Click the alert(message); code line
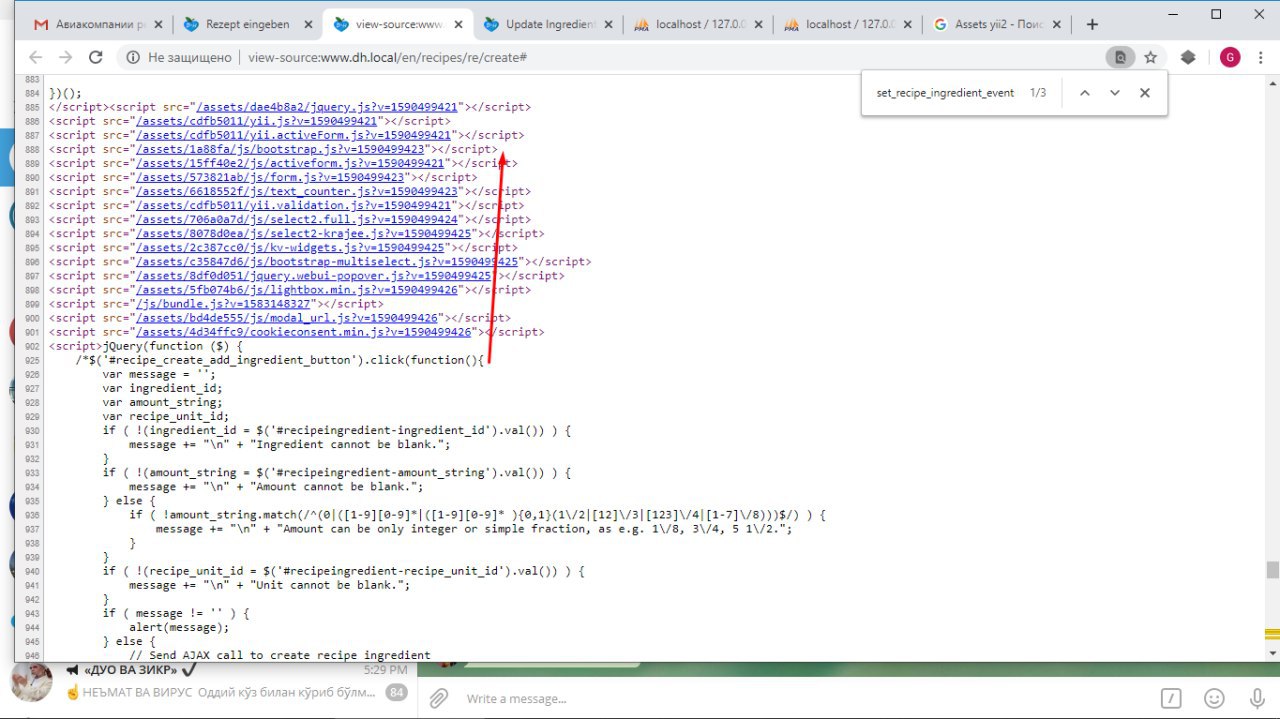This screenshot has width=1280, height=719. click(x=179, y=627)
